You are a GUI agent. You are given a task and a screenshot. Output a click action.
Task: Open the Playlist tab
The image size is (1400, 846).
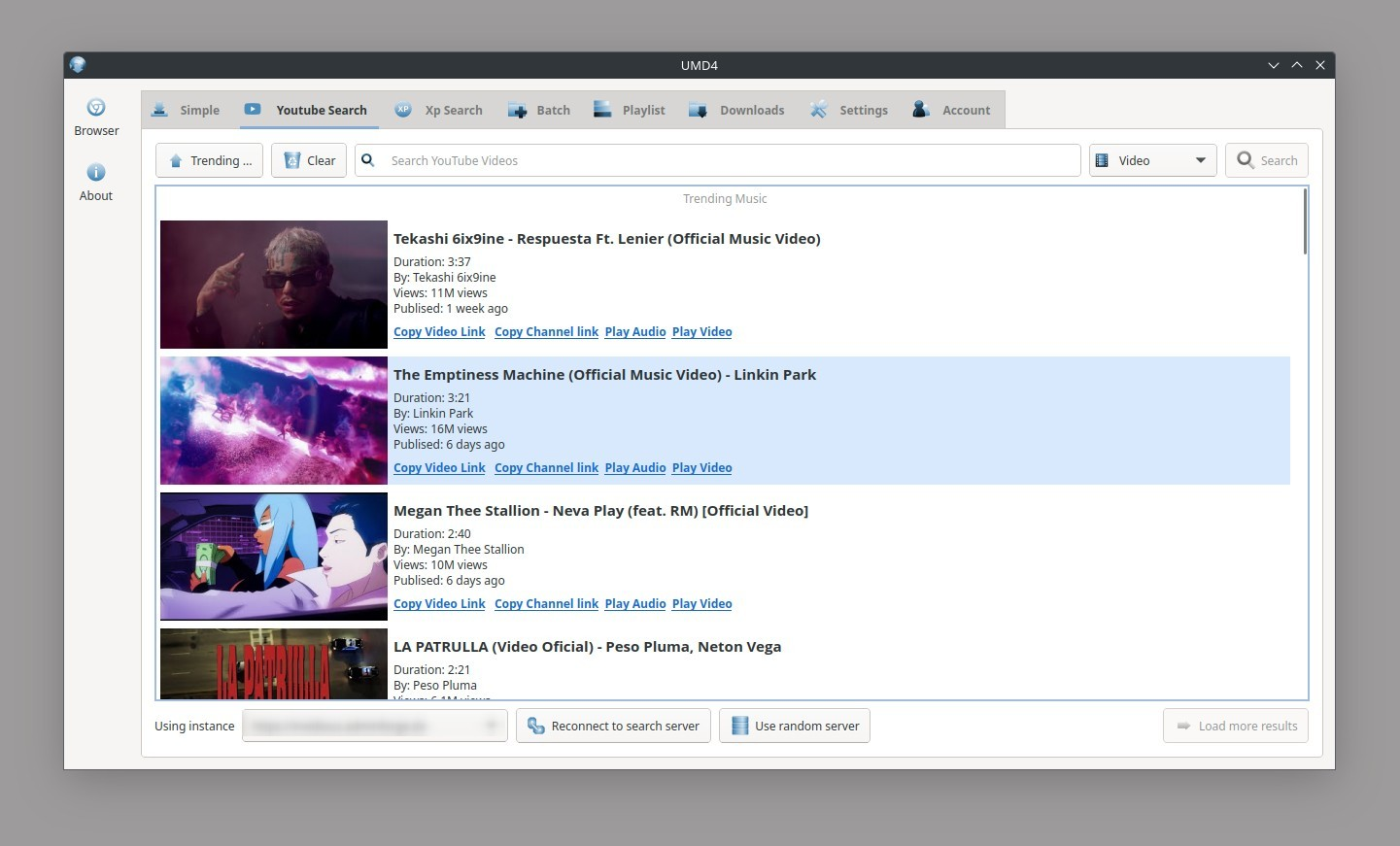pyautogui.click(x=630, y=110)
